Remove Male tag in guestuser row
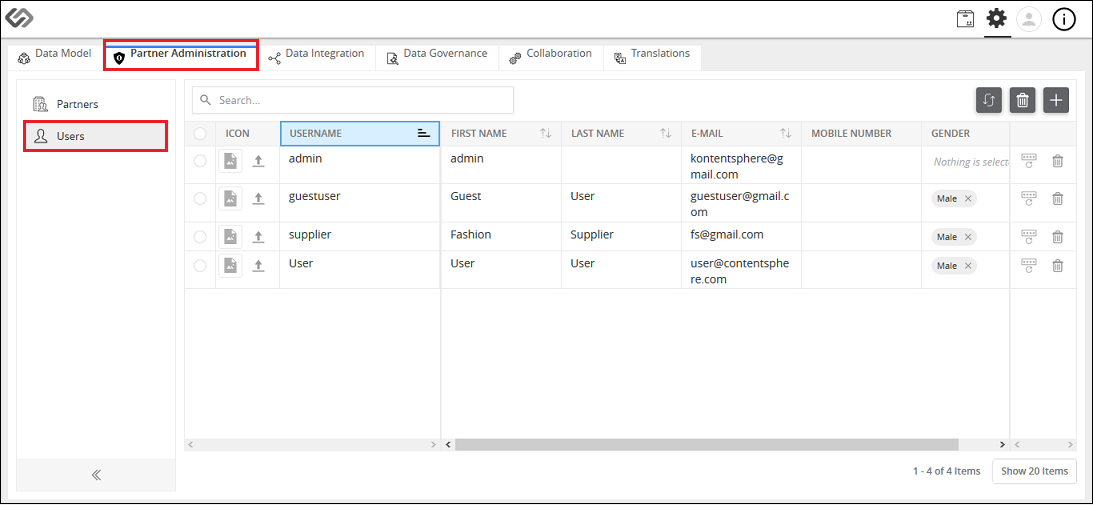The width and height of the screenshot is (1093, 505). (x=968, y=199)
